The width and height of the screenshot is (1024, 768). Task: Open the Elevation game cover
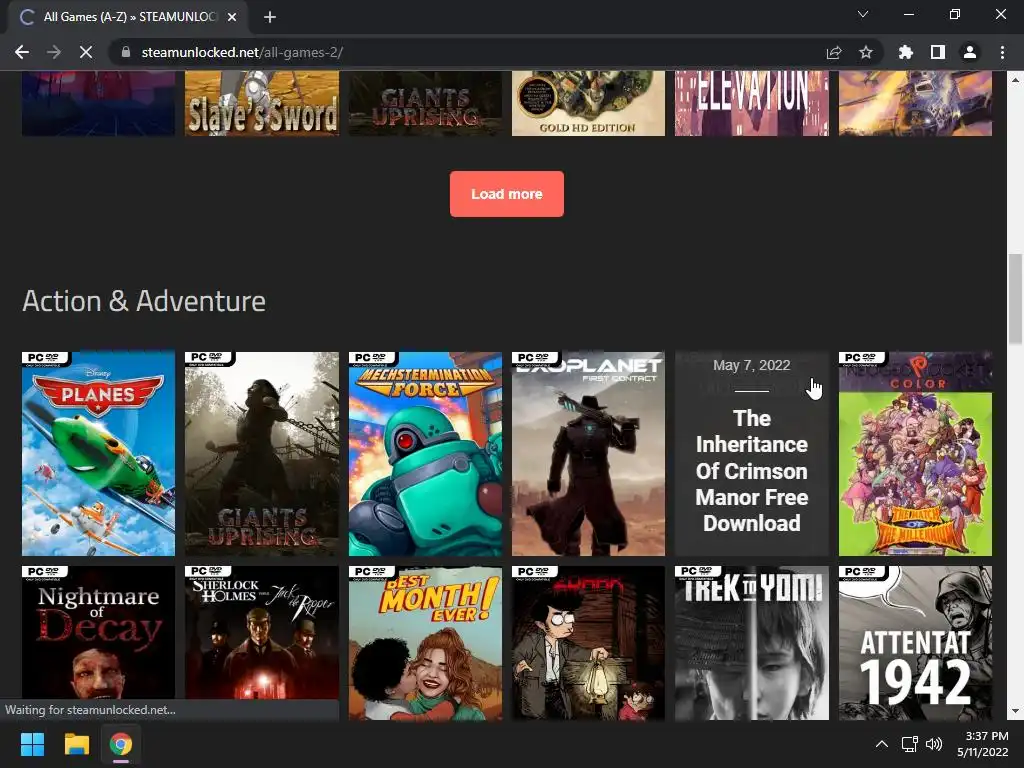pos(752,104)
